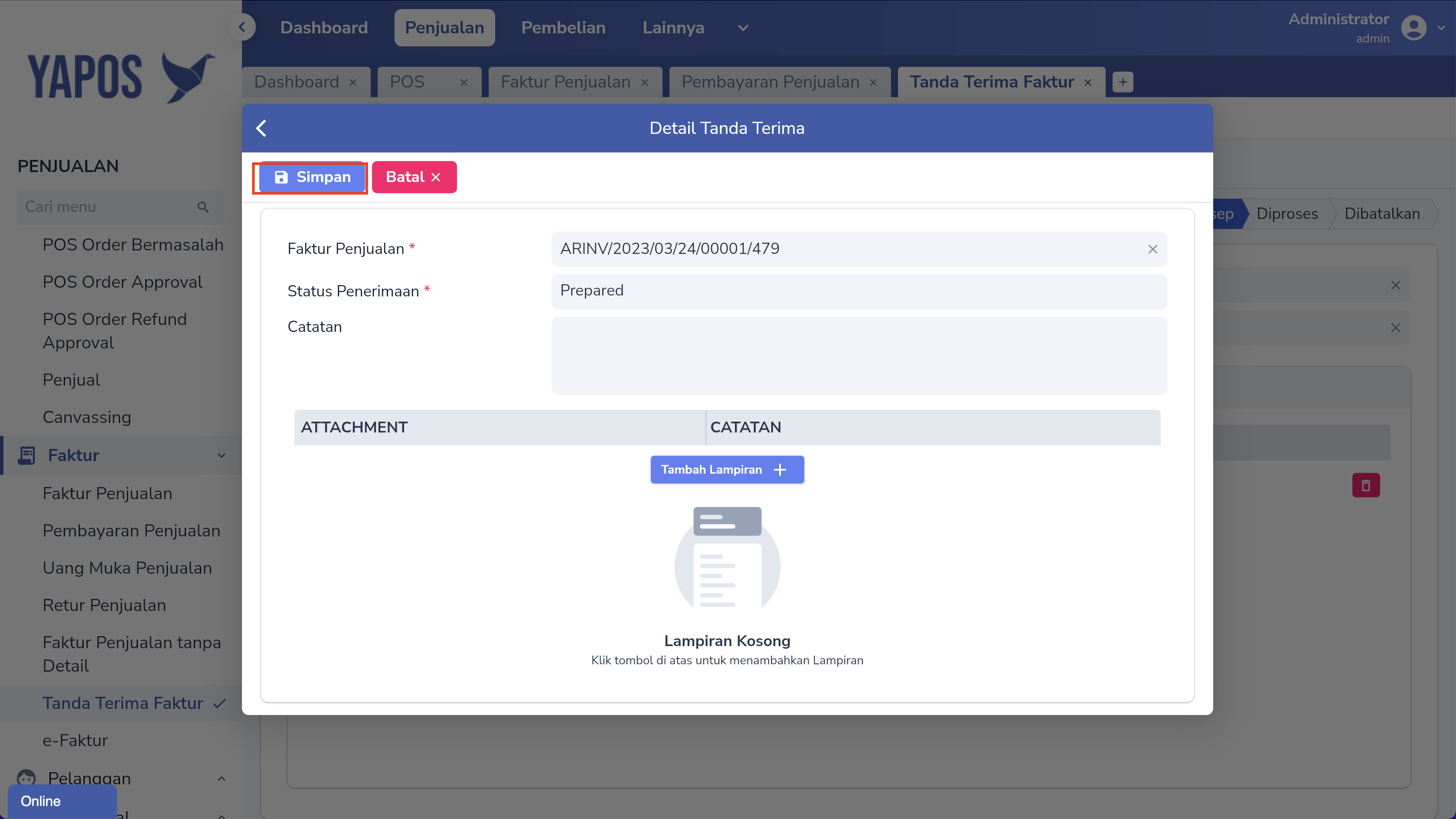The height and width of the screenshot is (819, 1456).
Task: Open Pembayaran Penjualan in the sidebar
Action: pos(131,531)
